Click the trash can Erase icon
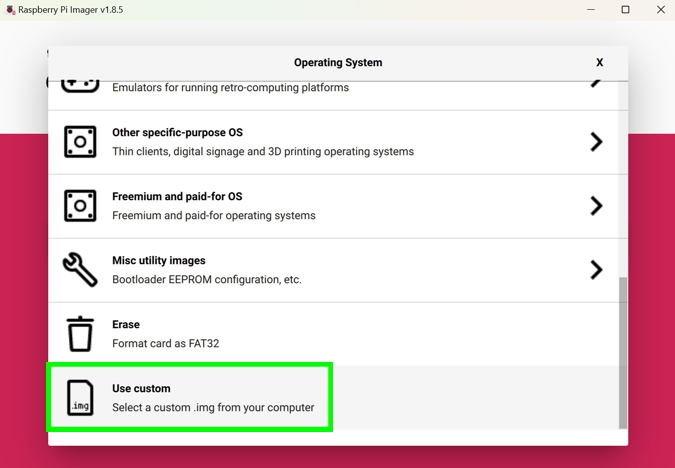This screenshot has width=675, height=468. pyautogui.click(x=80, y=334)
